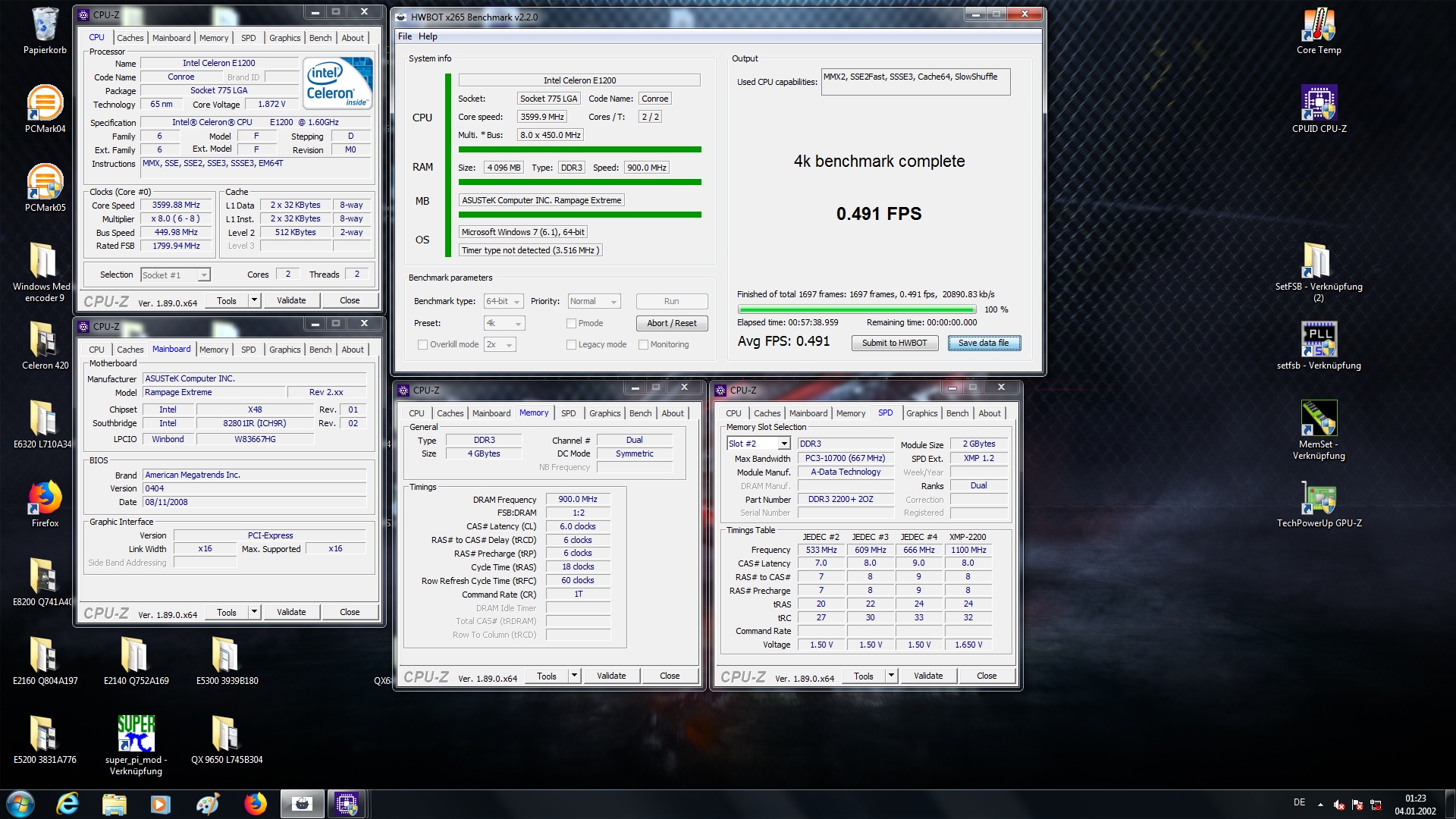Open Windows Media Player from the taskbar

(x=161, y=804)
